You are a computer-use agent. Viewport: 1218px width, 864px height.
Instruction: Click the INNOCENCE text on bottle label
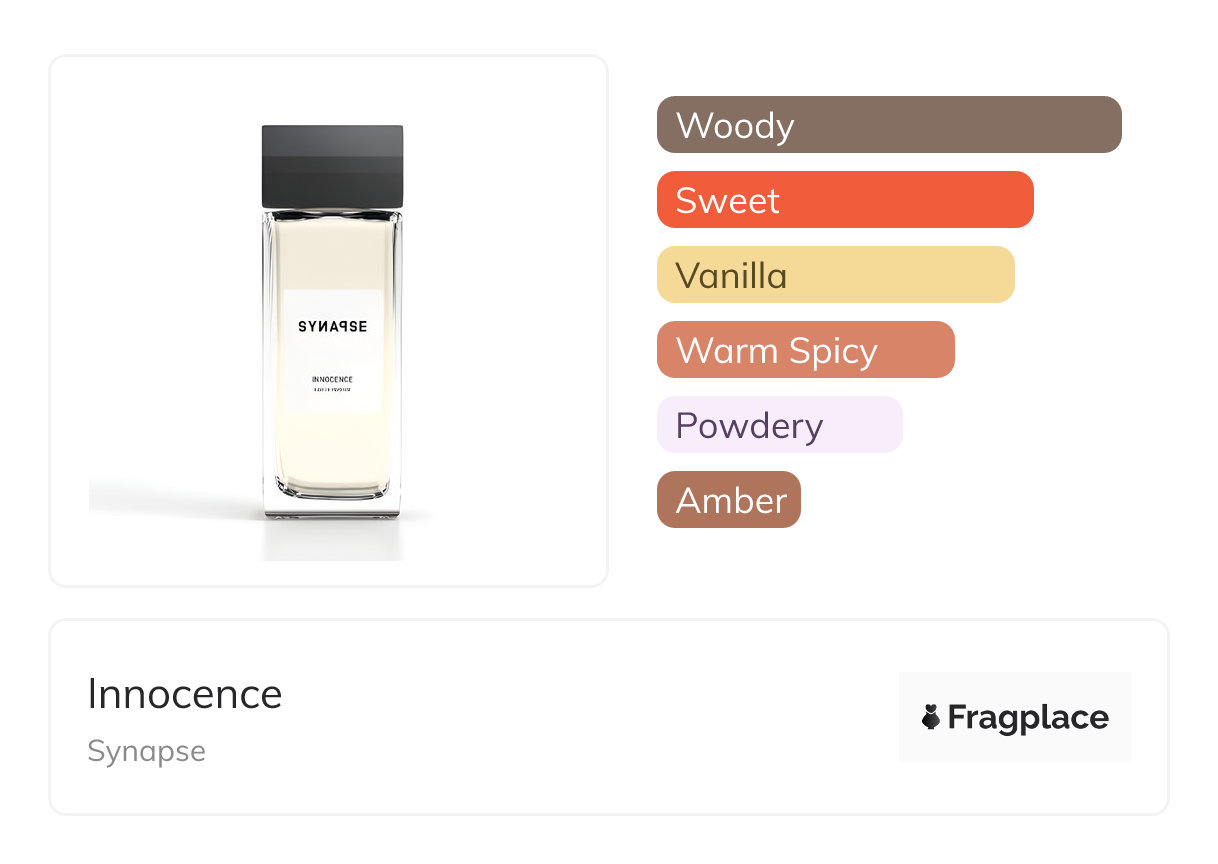point(332,380)
